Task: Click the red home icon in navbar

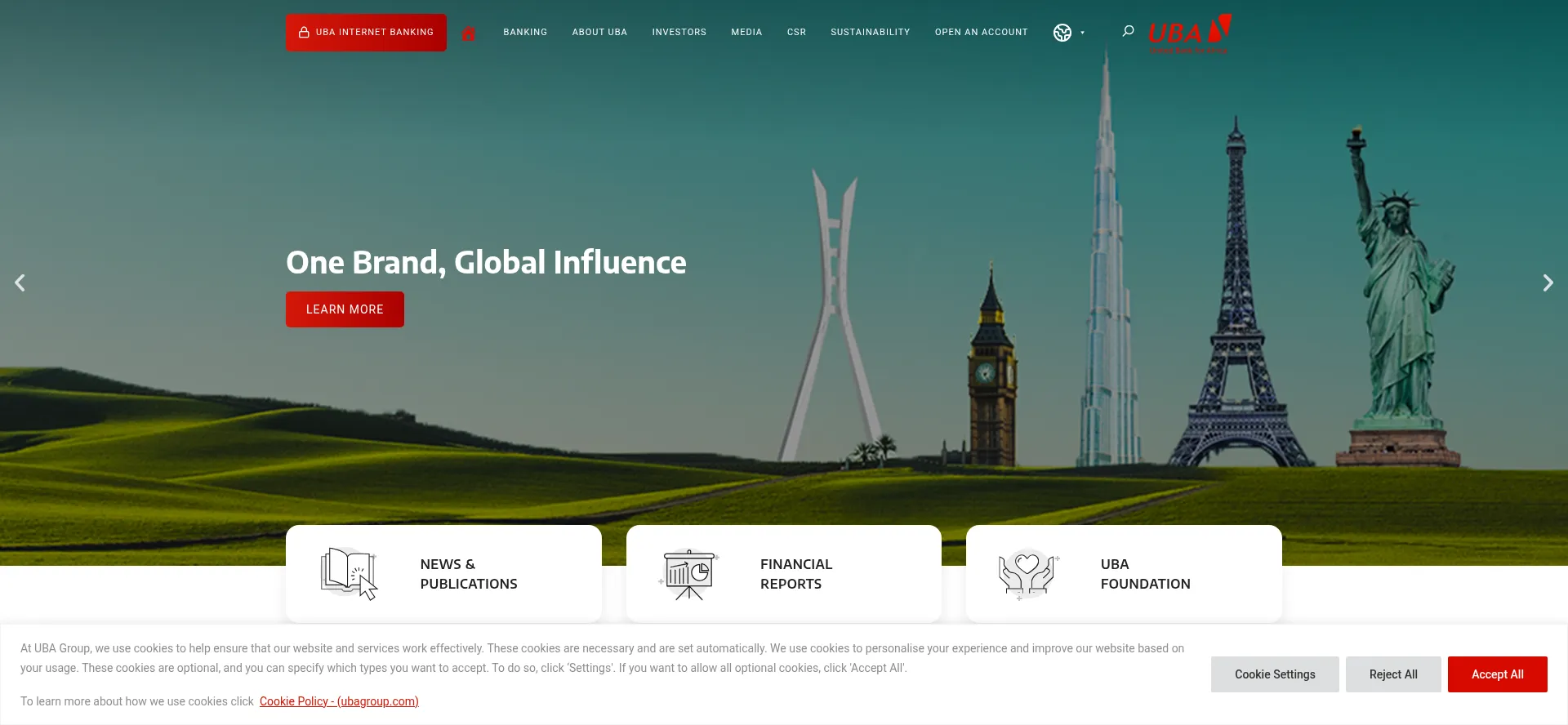Action: 468,33
